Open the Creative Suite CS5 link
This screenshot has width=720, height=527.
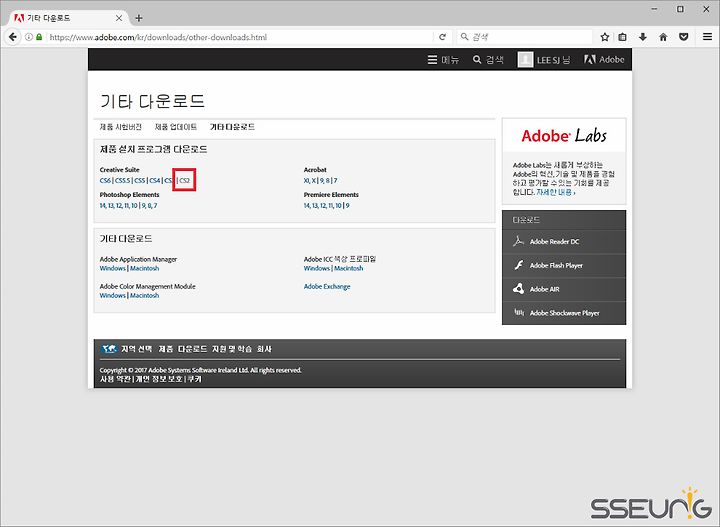[139, 180]
